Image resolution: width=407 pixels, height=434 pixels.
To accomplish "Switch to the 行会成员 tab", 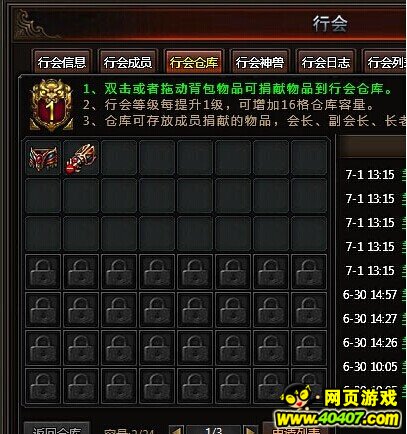I will click(x=128, y=62).
